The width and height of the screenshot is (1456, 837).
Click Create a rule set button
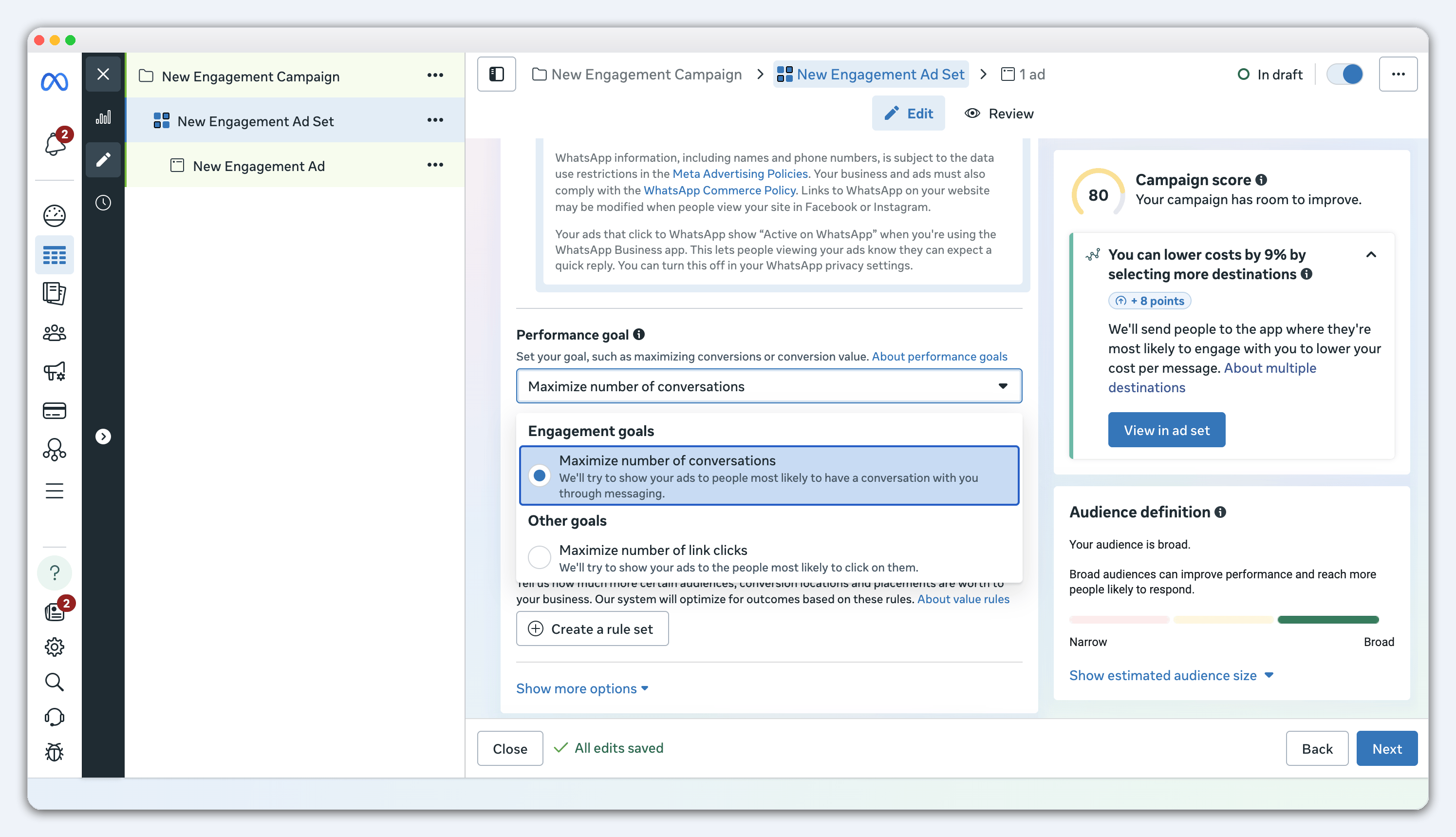click(x=593, y=629)
